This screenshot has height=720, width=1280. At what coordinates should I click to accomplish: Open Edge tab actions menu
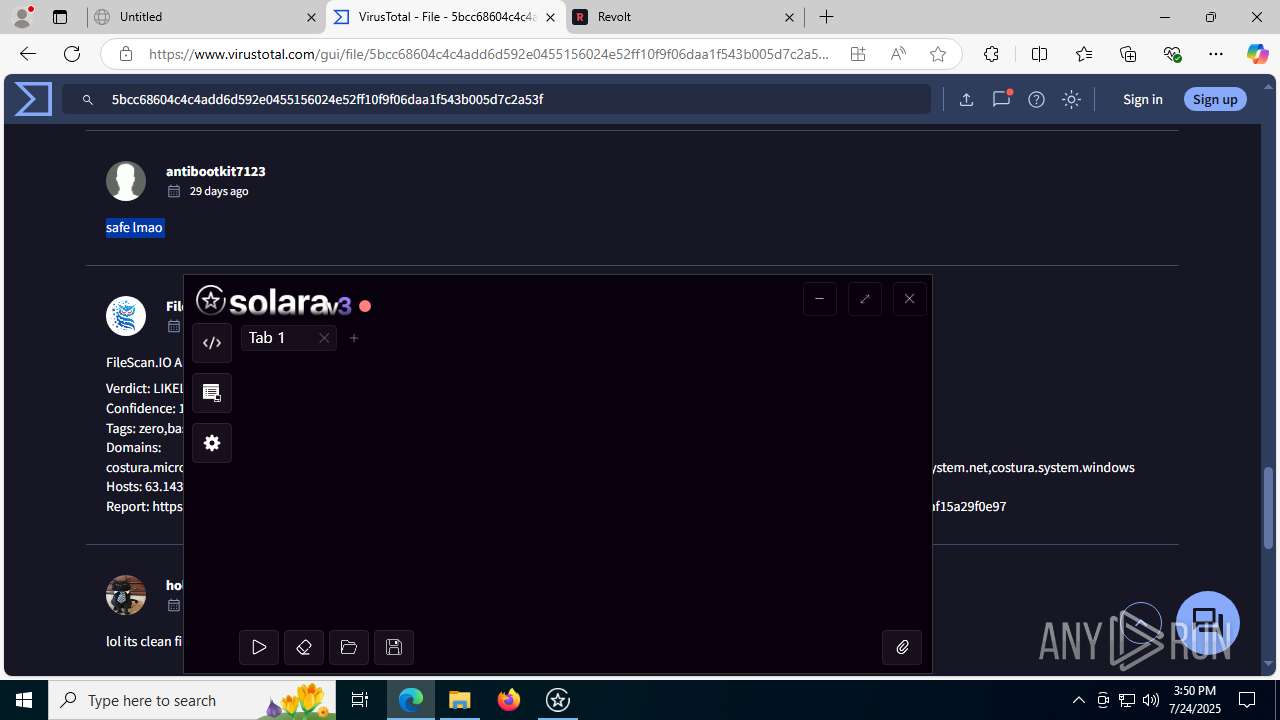point(60,17)
